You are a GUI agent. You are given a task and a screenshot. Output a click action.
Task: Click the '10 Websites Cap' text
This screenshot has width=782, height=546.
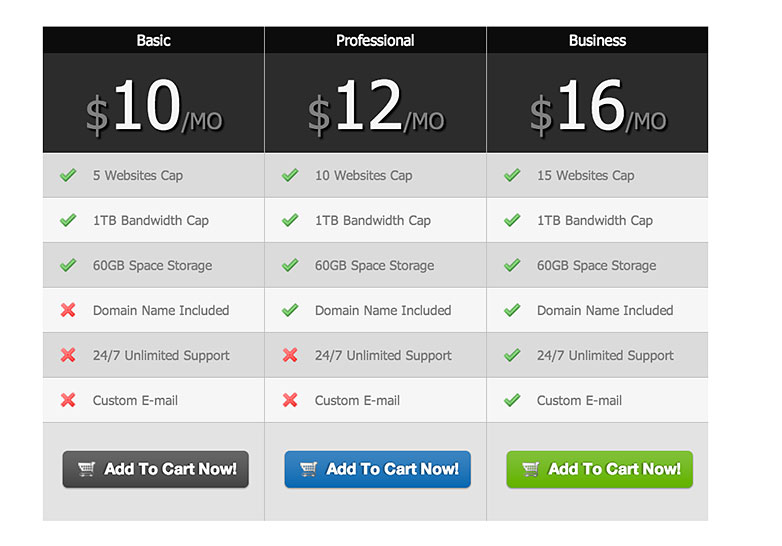click(364, 176)
